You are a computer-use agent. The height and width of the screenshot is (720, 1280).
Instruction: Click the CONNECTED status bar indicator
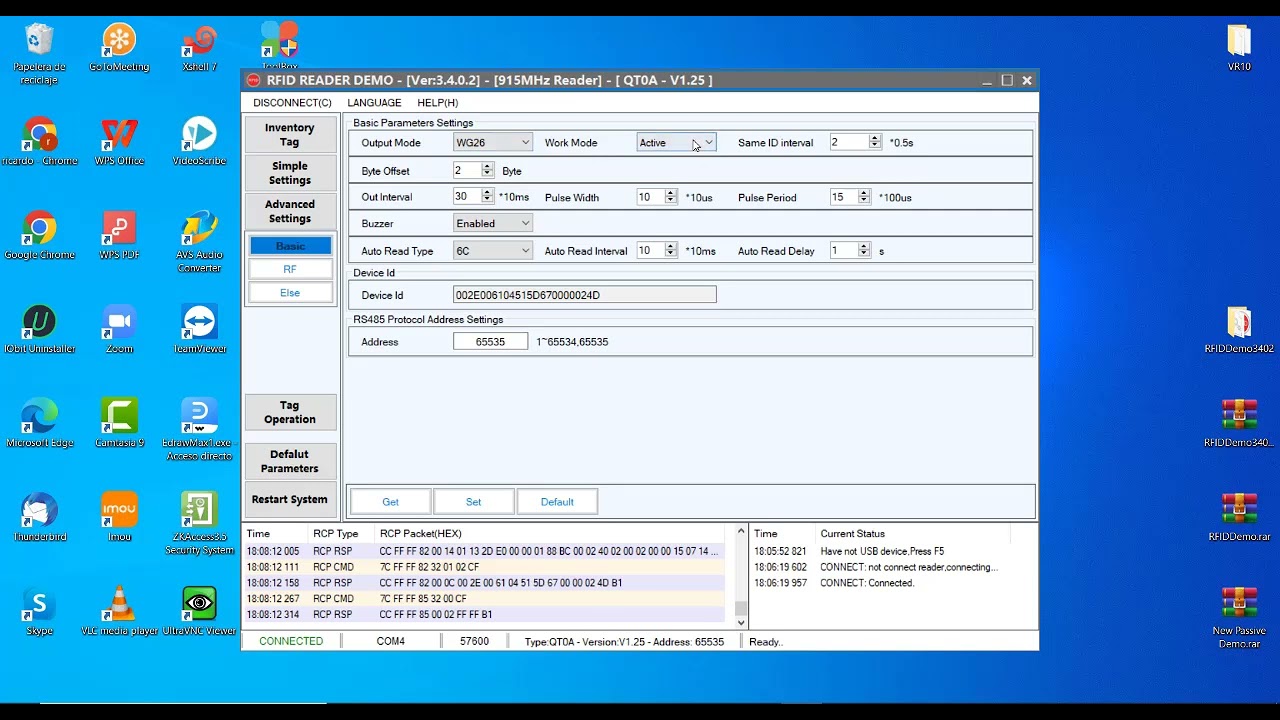coord(291,641)
